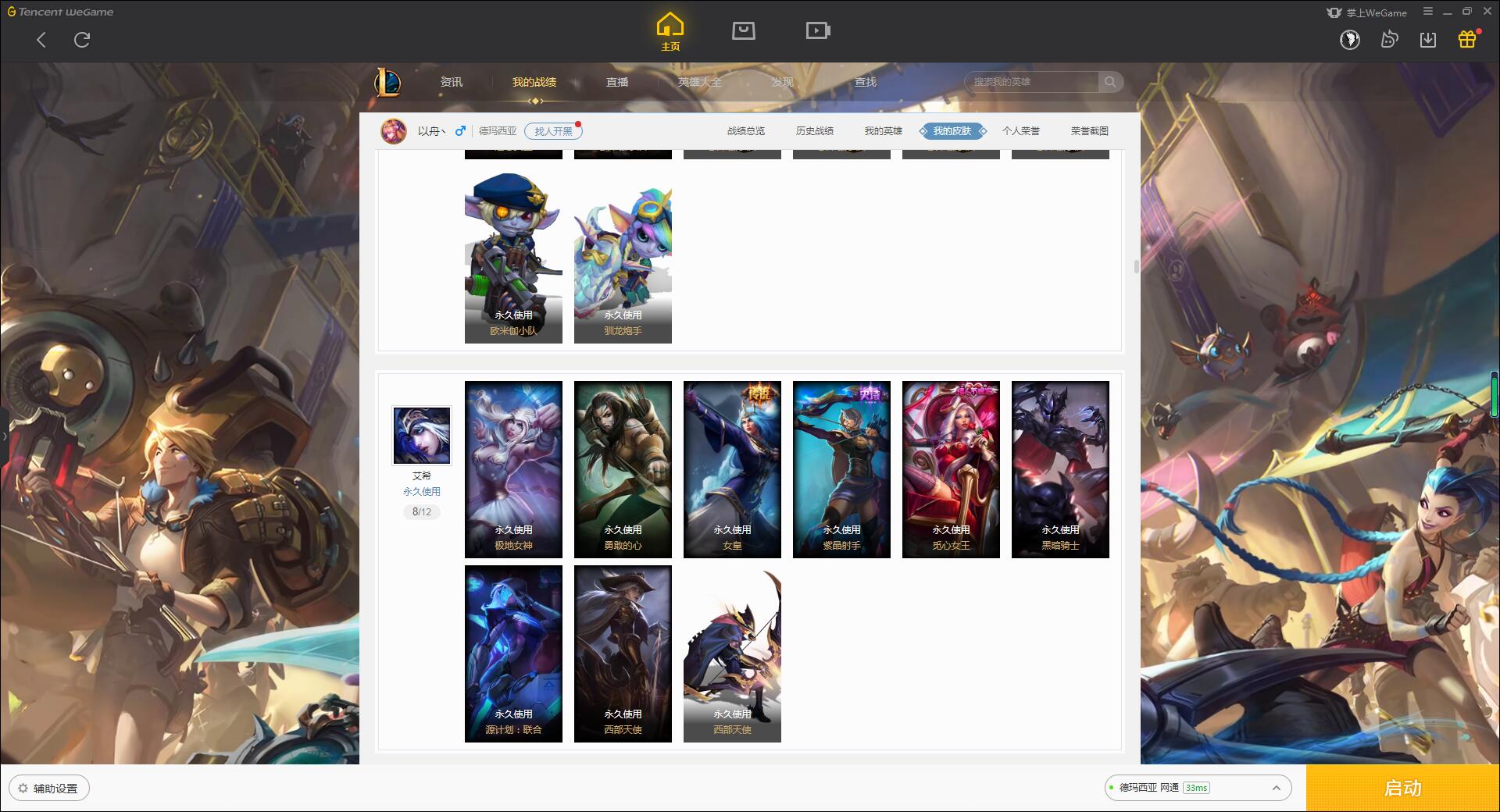The width and height of the screenshot is (1500, 812).
Task: Click the skin list vertical scrollbar
Action: (1136, 267)
